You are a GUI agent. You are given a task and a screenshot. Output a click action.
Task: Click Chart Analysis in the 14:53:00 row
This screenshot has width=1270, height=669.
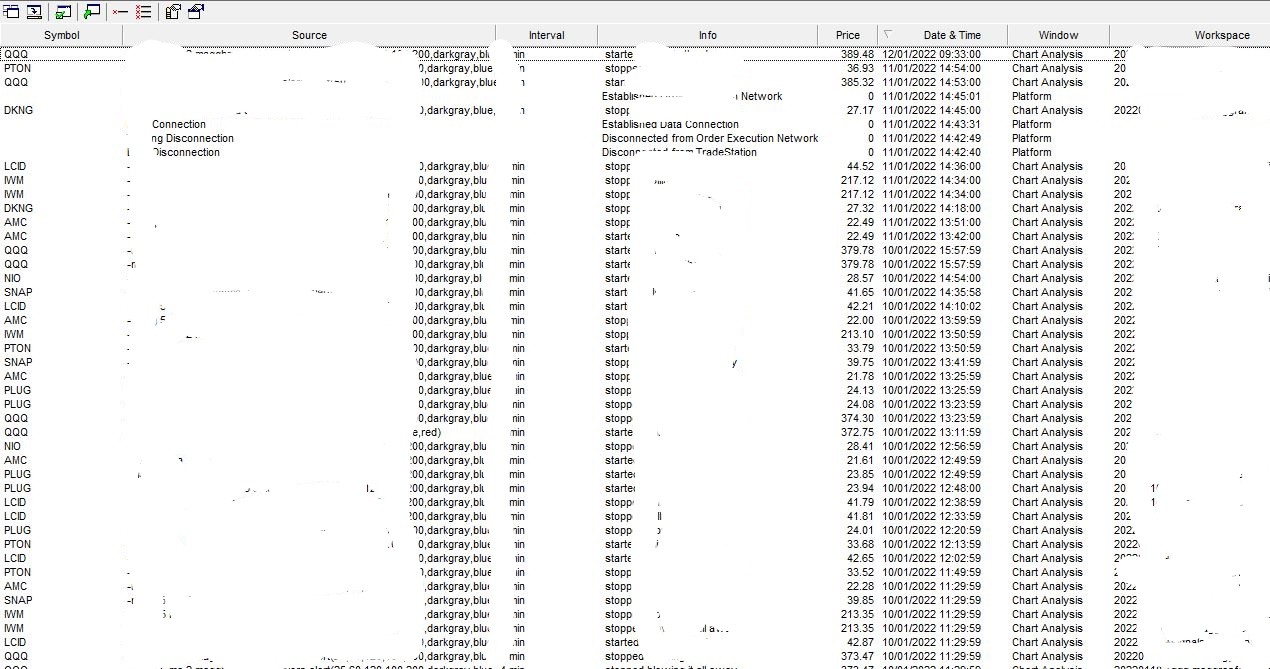pyautogui.click(x=1047, y=82)
